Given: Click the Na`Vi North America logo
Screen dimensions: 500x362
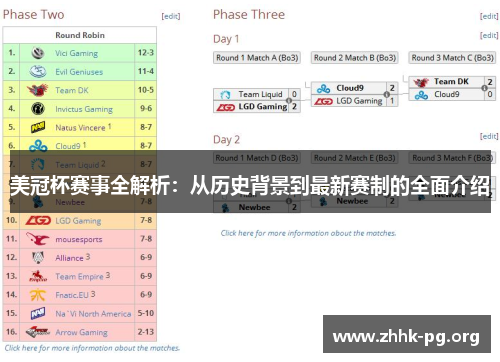Looking at the screenshot, I should pyautogui.click(x=38, y=313).
